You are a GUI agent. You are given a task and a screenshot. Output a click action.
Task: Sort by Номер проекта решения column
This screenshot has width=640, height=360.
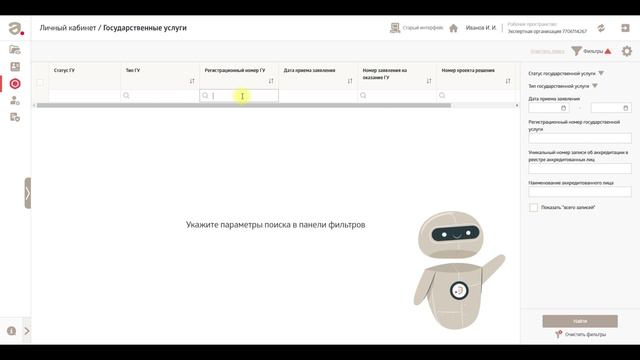508,81
